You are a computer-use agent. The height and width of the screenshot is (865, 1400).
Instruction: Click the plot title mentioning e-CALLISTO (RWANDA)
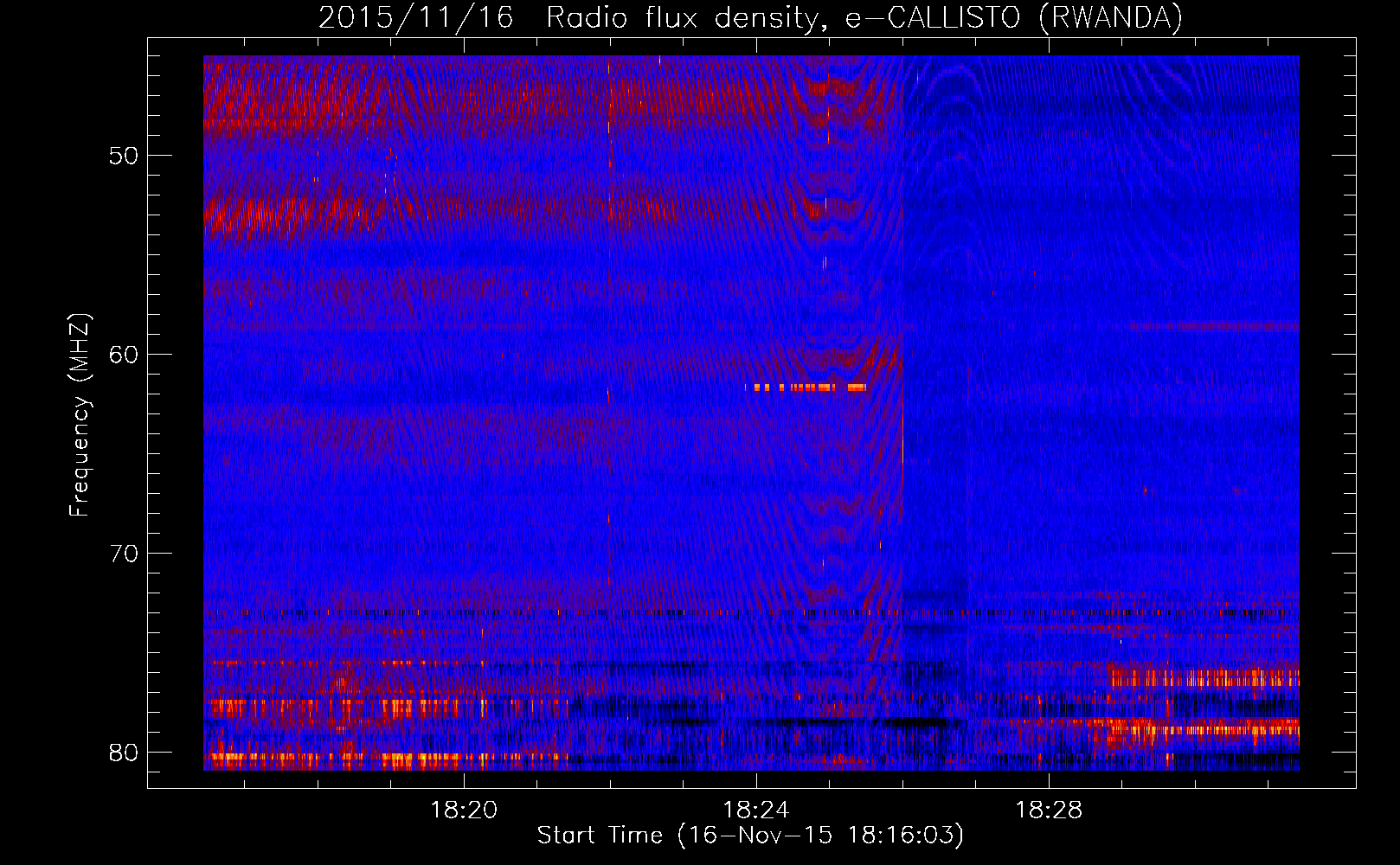click(x=750, y=18)
